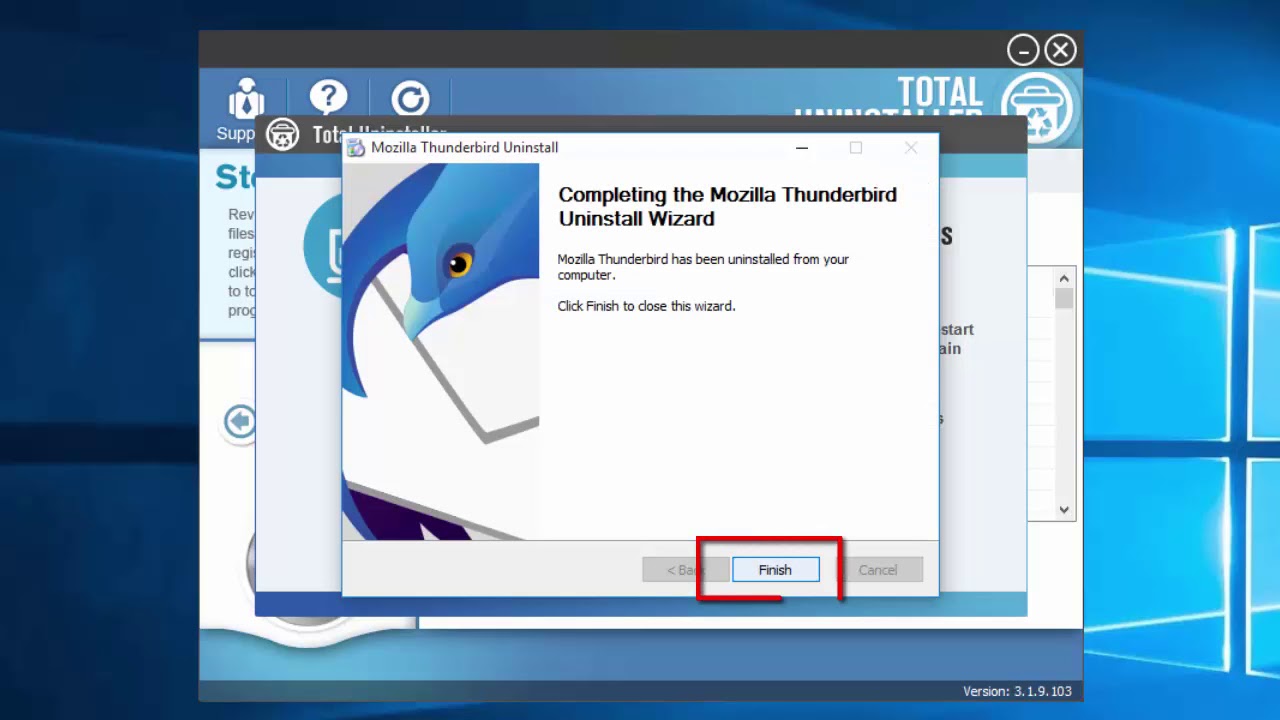The height and width of the screenshot is (720, 1280).
Task: Click the Refresh circular arrow icon
Action: 410,99
